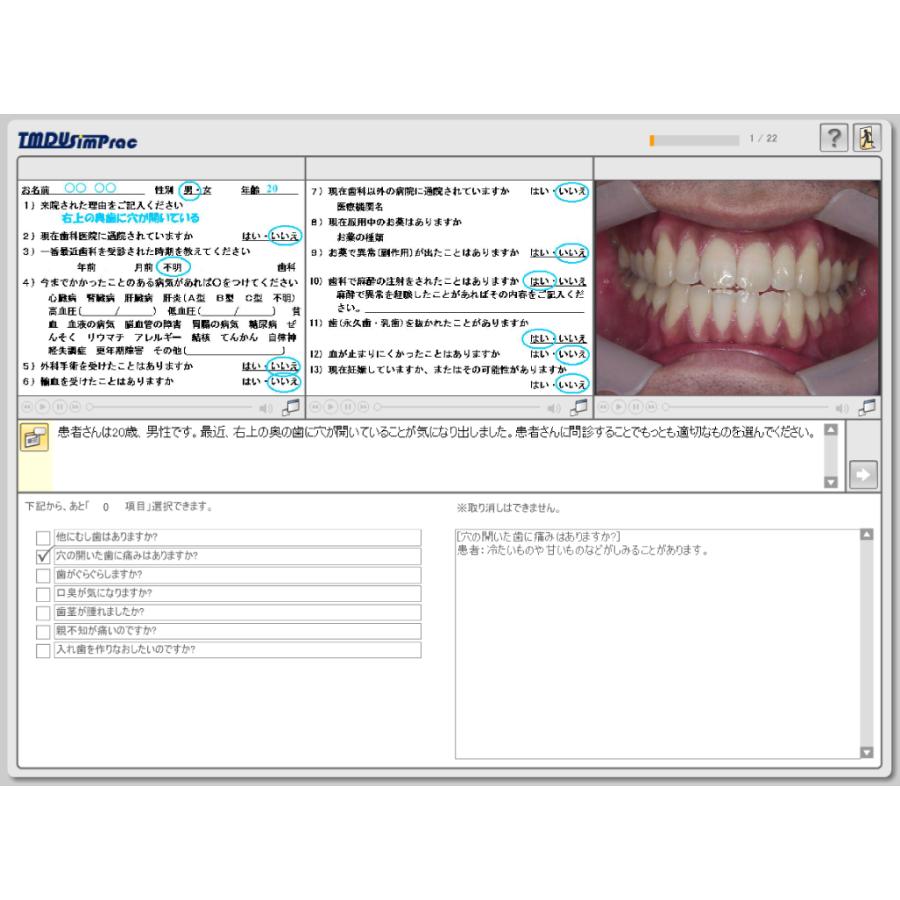Mute the middle panel volume icon
The width and height of the screenshot is (900, 900).
[x=553, y=408]
